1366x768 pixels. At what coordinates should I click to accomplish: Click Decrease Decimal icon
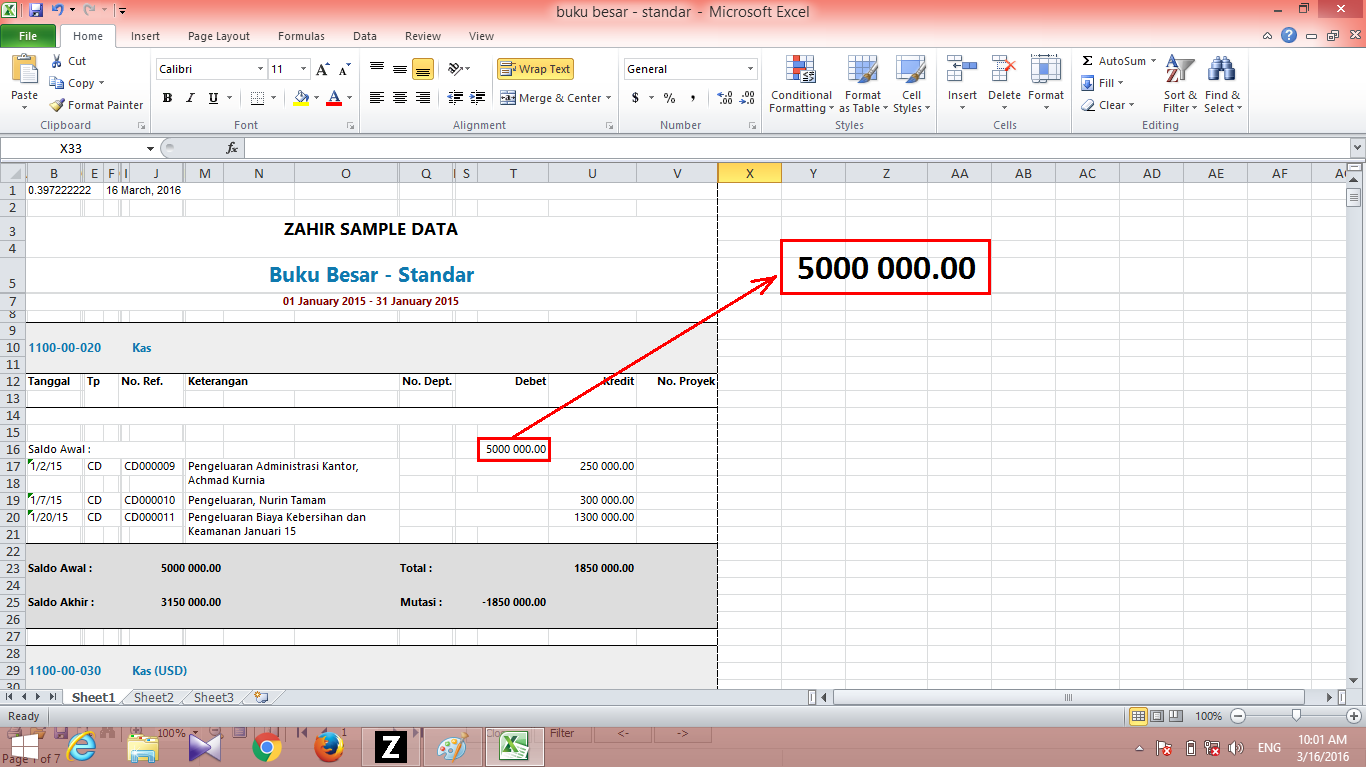[x=747, y=98]
